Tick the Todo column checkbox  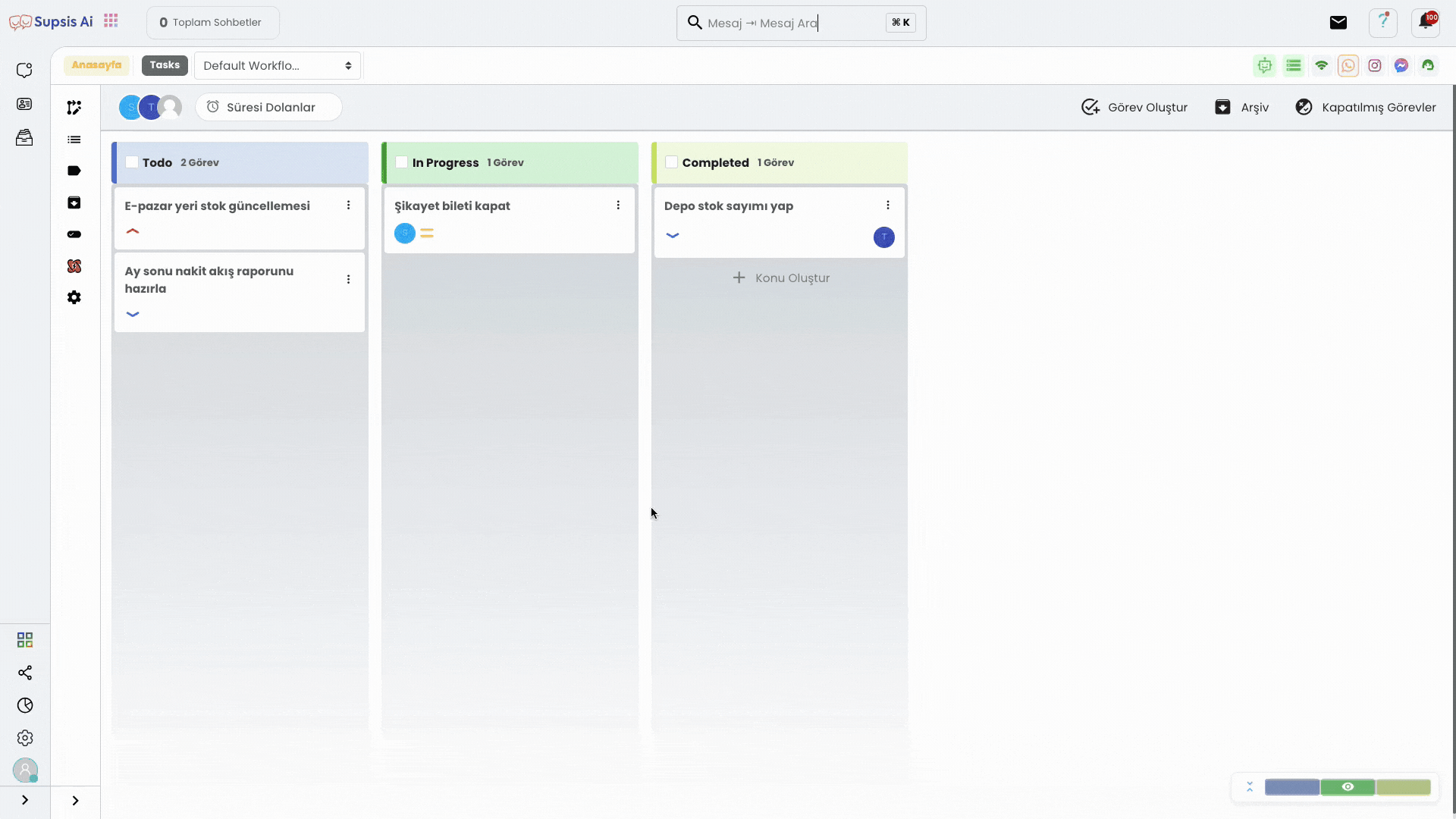click(132, 162)
